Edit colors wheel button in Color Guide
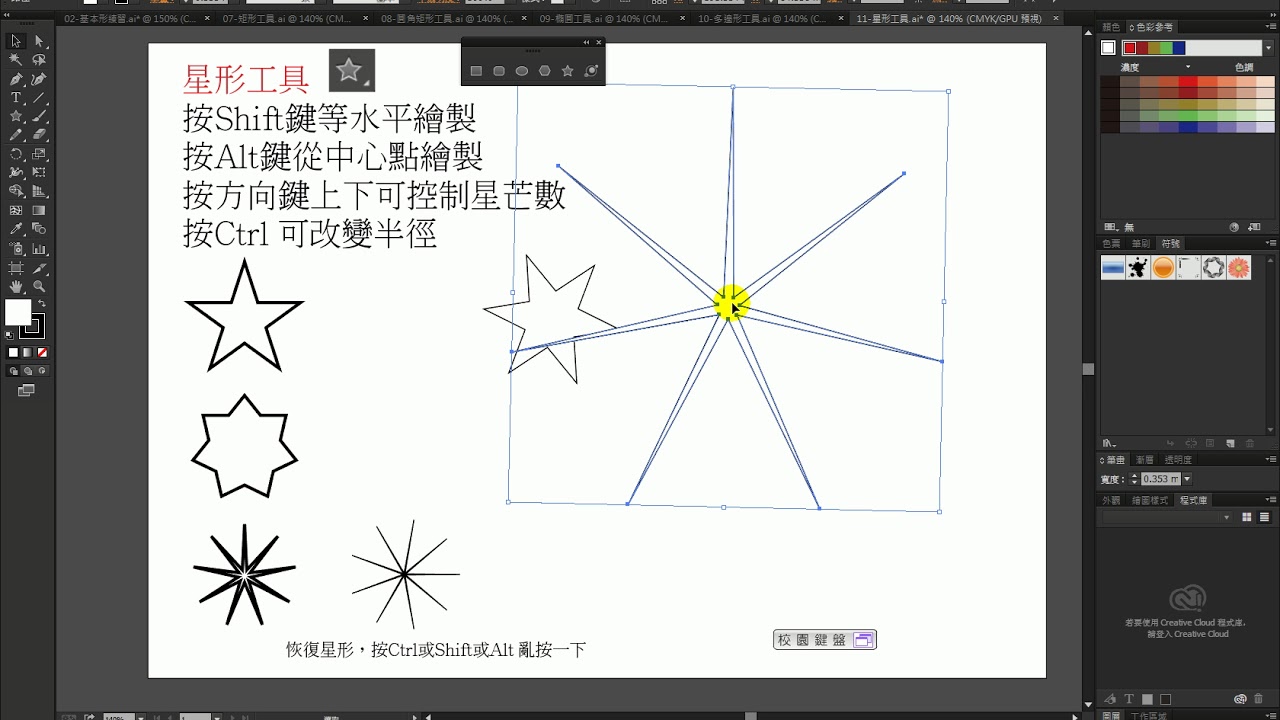This screenshot has width=1280, height=720. point(1234,227)
